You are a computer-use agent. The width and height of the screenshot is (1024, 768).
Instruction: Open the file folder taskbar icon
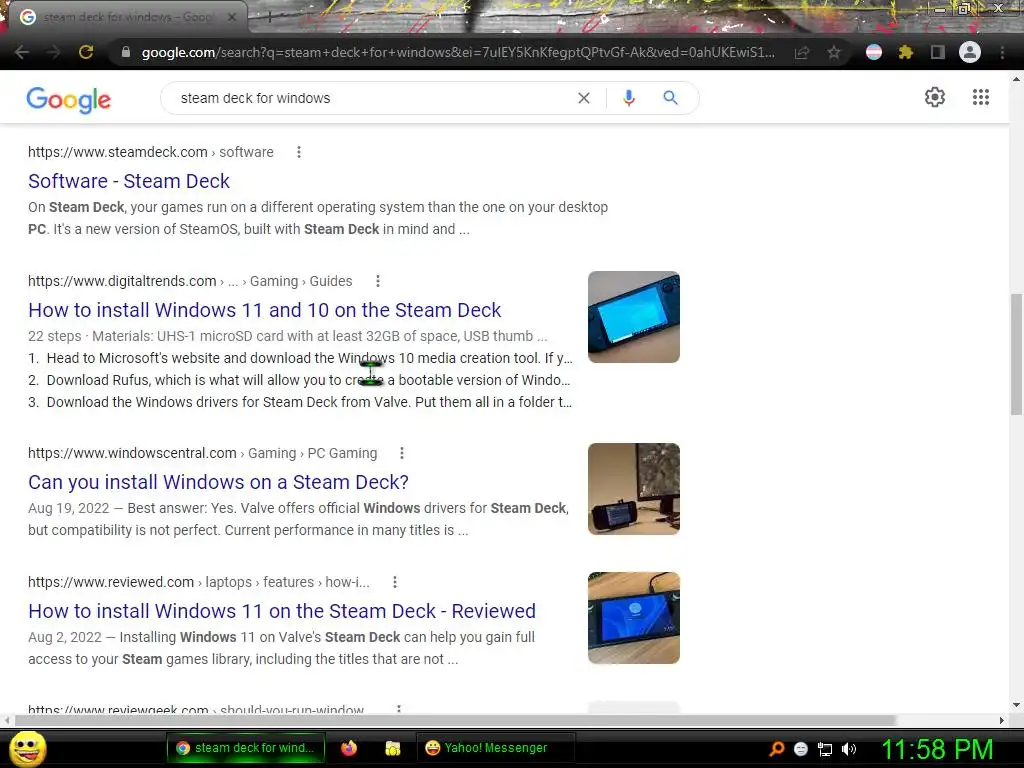click(392, 748)
